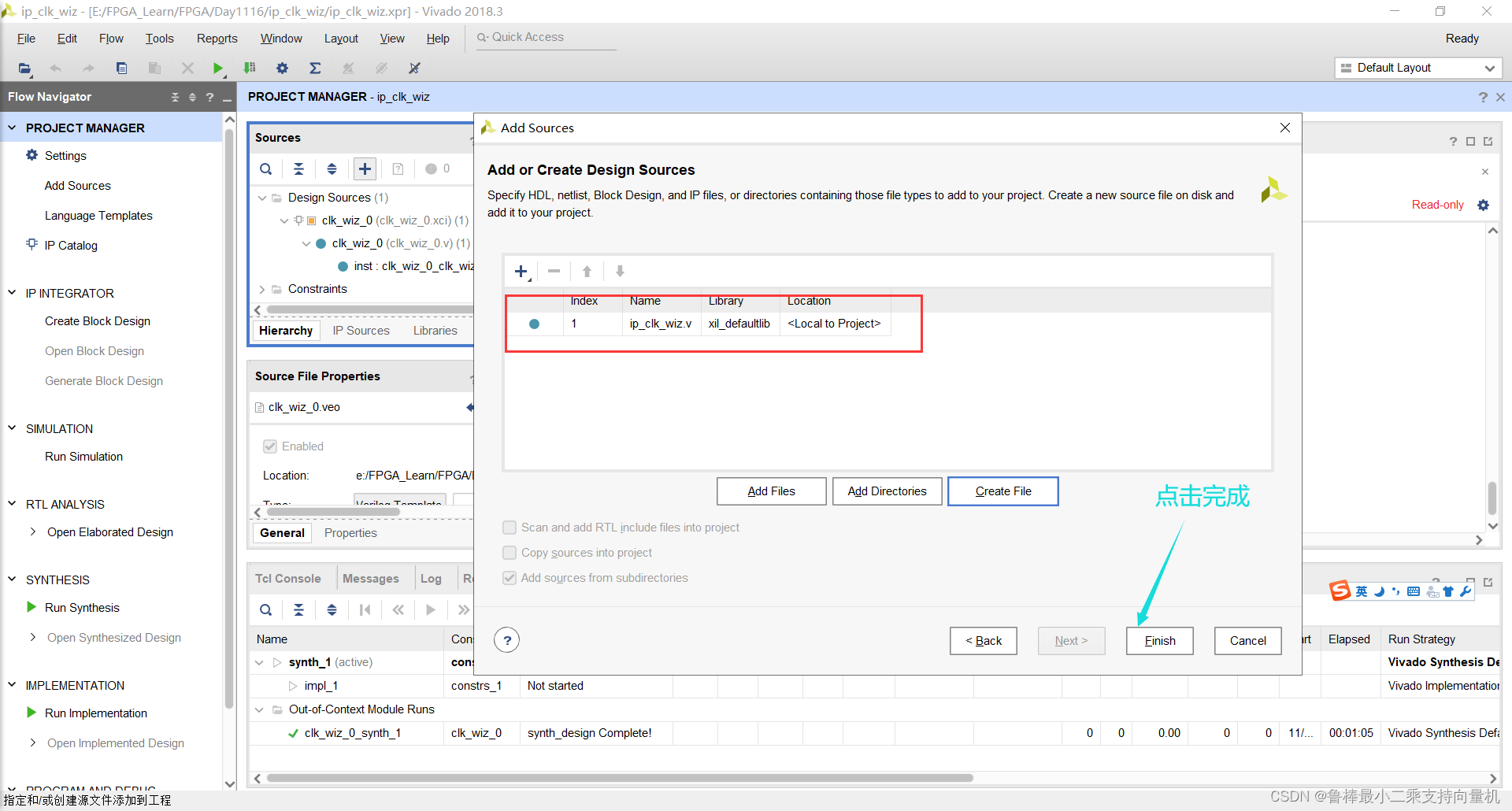Click the Add Sources plus icon in Sources panel
This screenshot has width=1512, height=811.
(365, 168)
